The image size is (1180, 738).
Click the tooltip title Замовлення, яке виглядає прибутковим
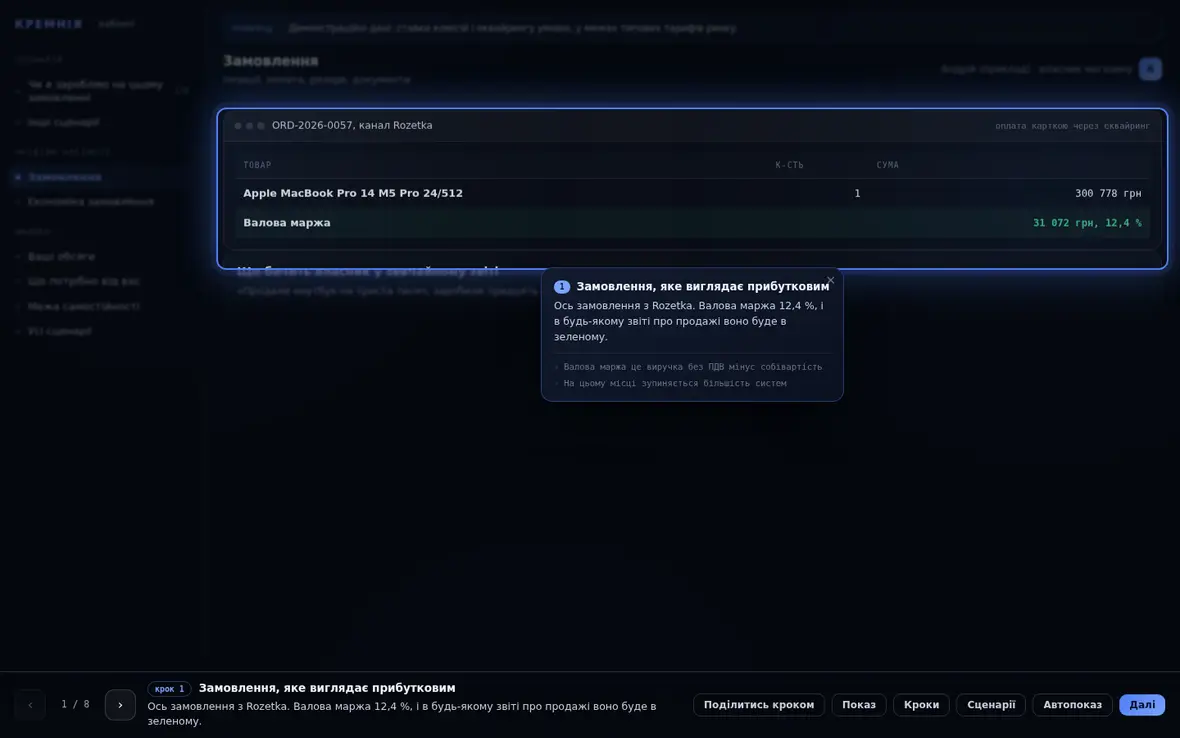[703, 287]
